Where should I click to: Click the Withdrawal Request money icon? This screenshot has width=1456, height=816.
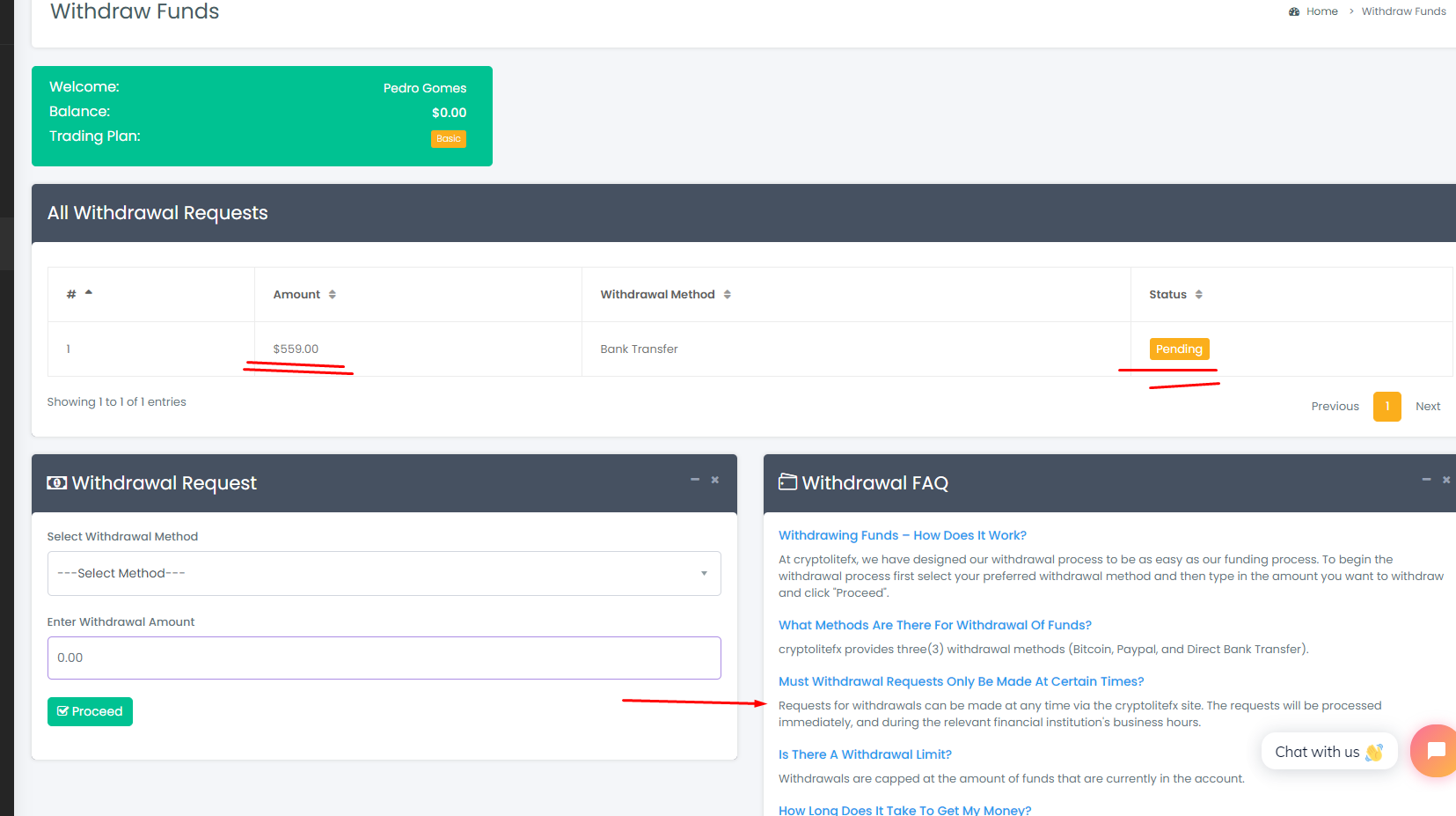[57, 482]
